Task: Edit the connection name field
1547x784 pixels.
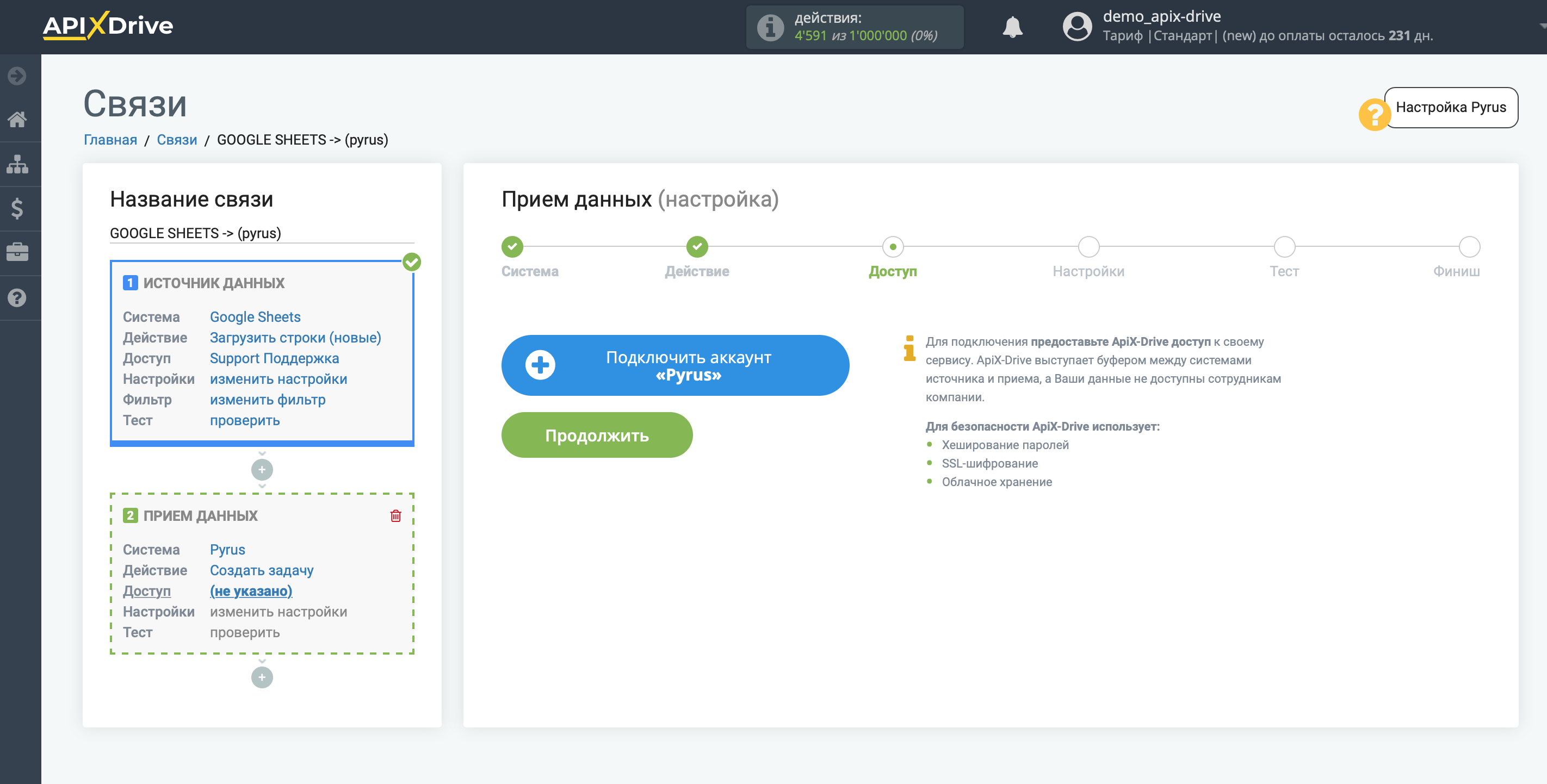Action: pyautogui.click(x=262, y=233)
